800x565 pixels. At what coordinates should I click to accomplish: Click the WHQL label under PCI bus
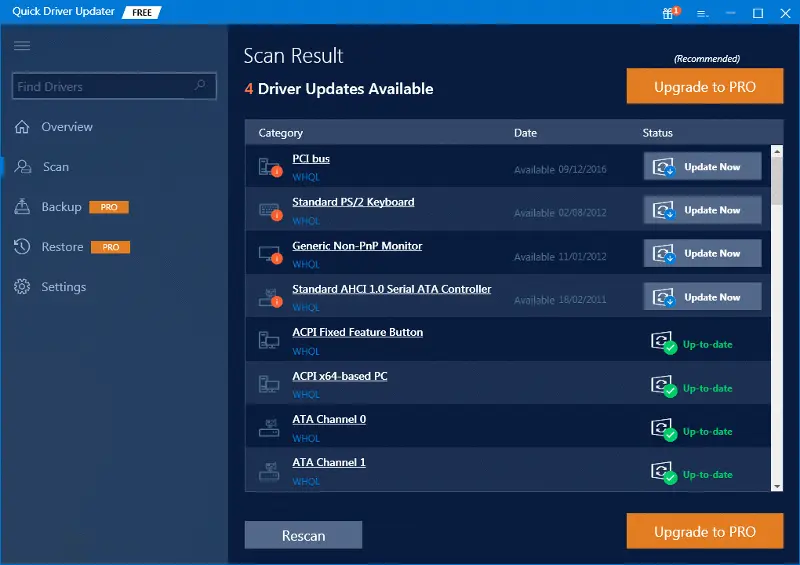click(306, 177)
